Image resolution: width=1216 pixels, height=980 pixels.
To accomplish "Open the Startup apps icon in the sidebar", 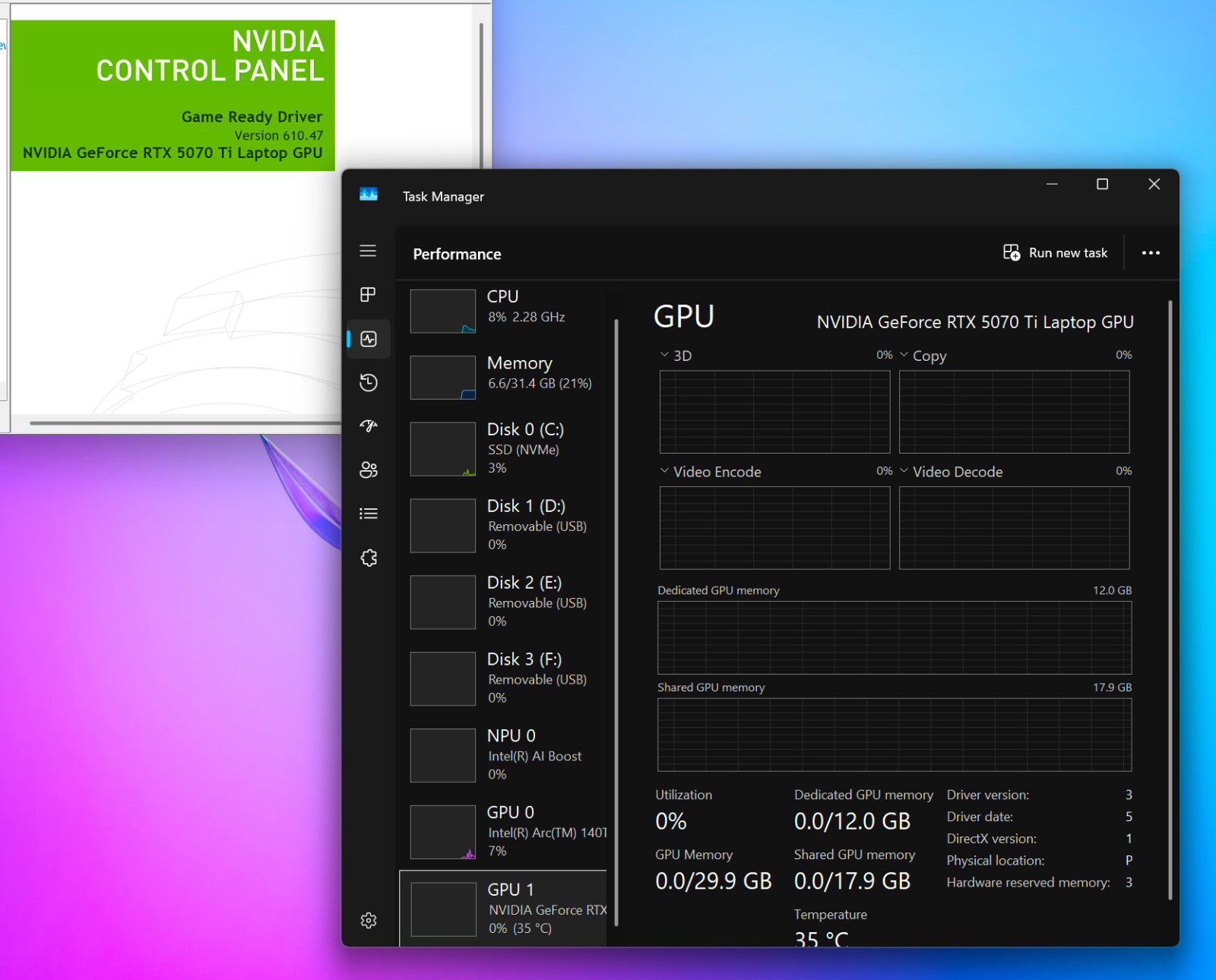I will tap(368, 426).
